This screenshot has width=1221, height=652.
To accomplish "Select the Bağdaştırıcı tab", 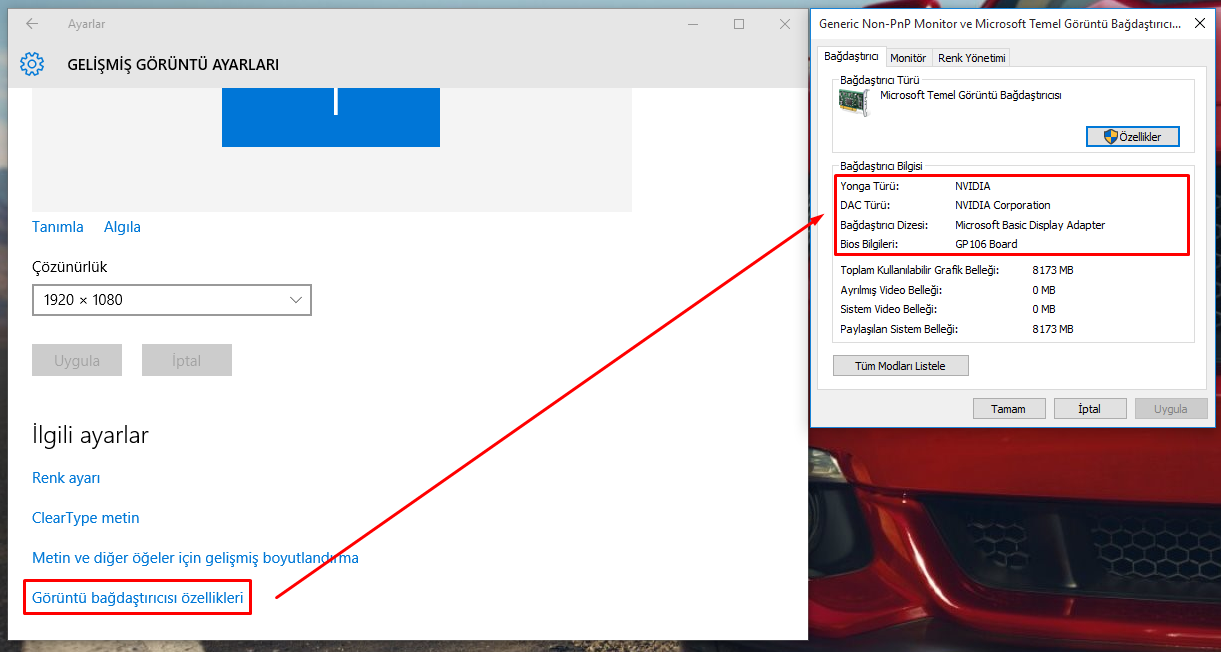I will 851,57.
